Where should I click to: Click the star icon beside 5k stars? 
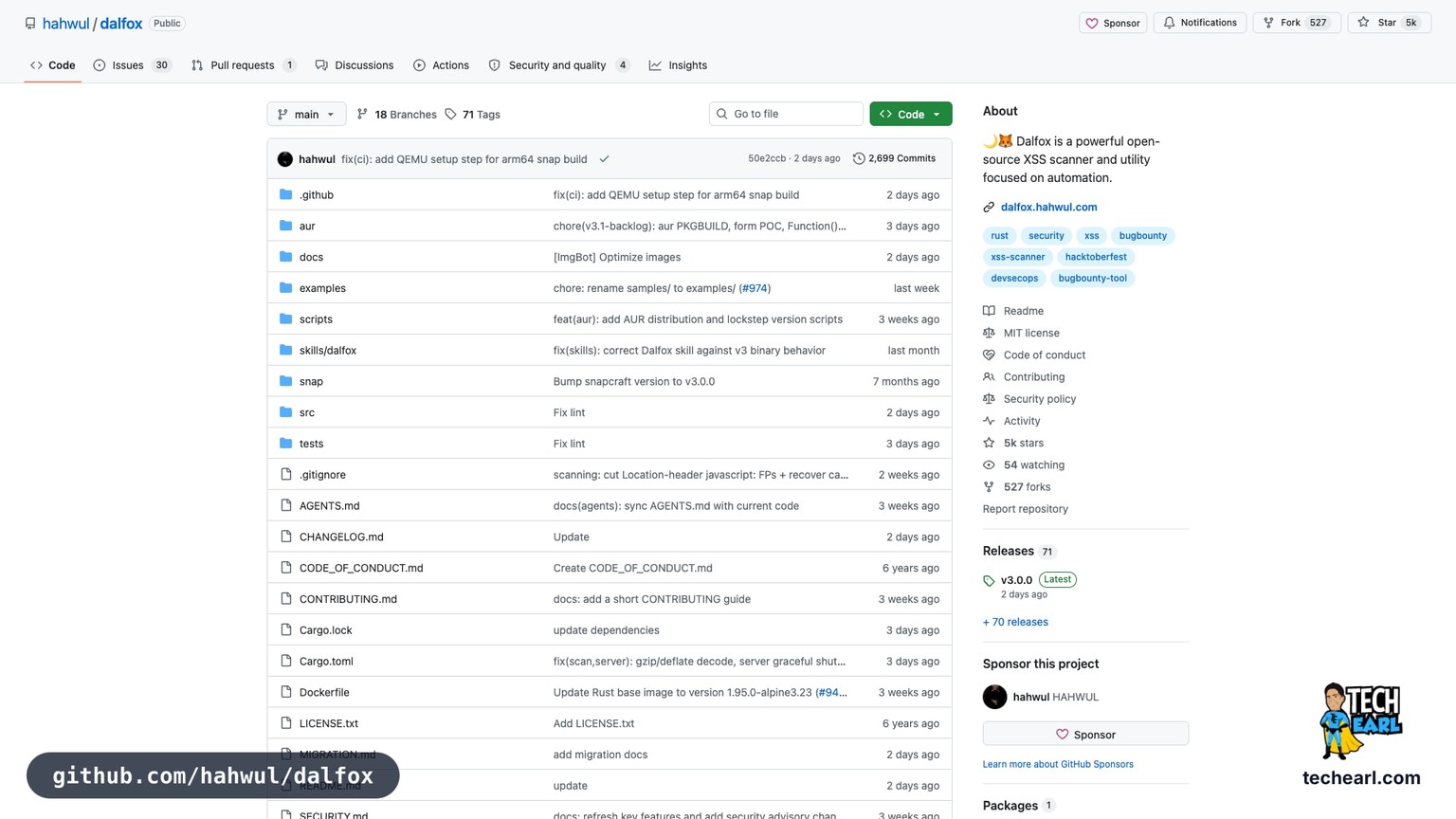[x=989, y=443]
